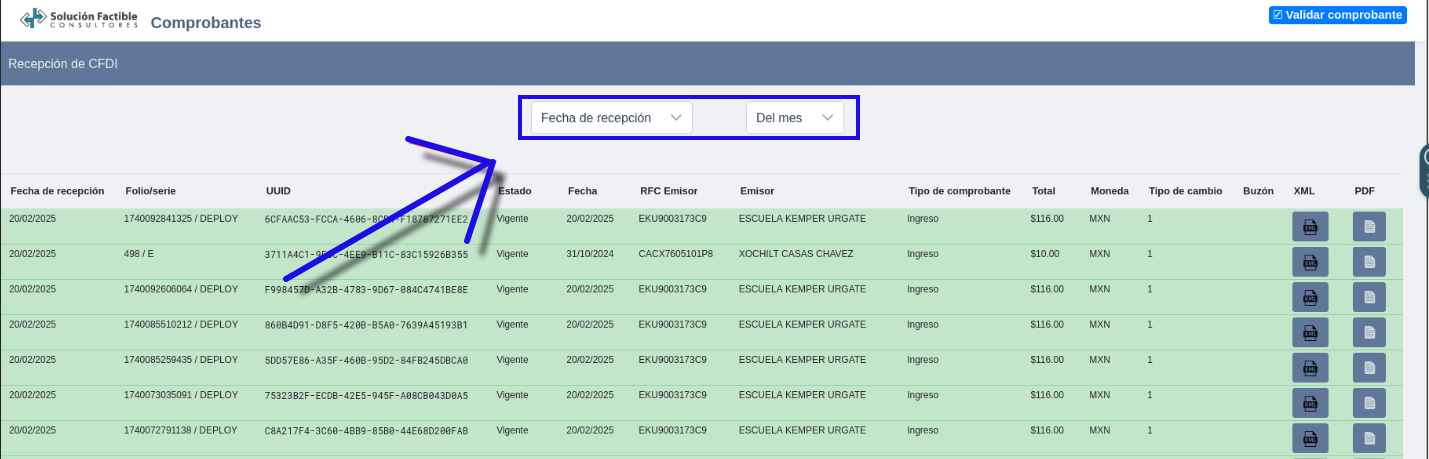This screenshot has width=1429, height=459.
Task: Expand the Fecha de recepción dropdown
Action: point(611,118)
